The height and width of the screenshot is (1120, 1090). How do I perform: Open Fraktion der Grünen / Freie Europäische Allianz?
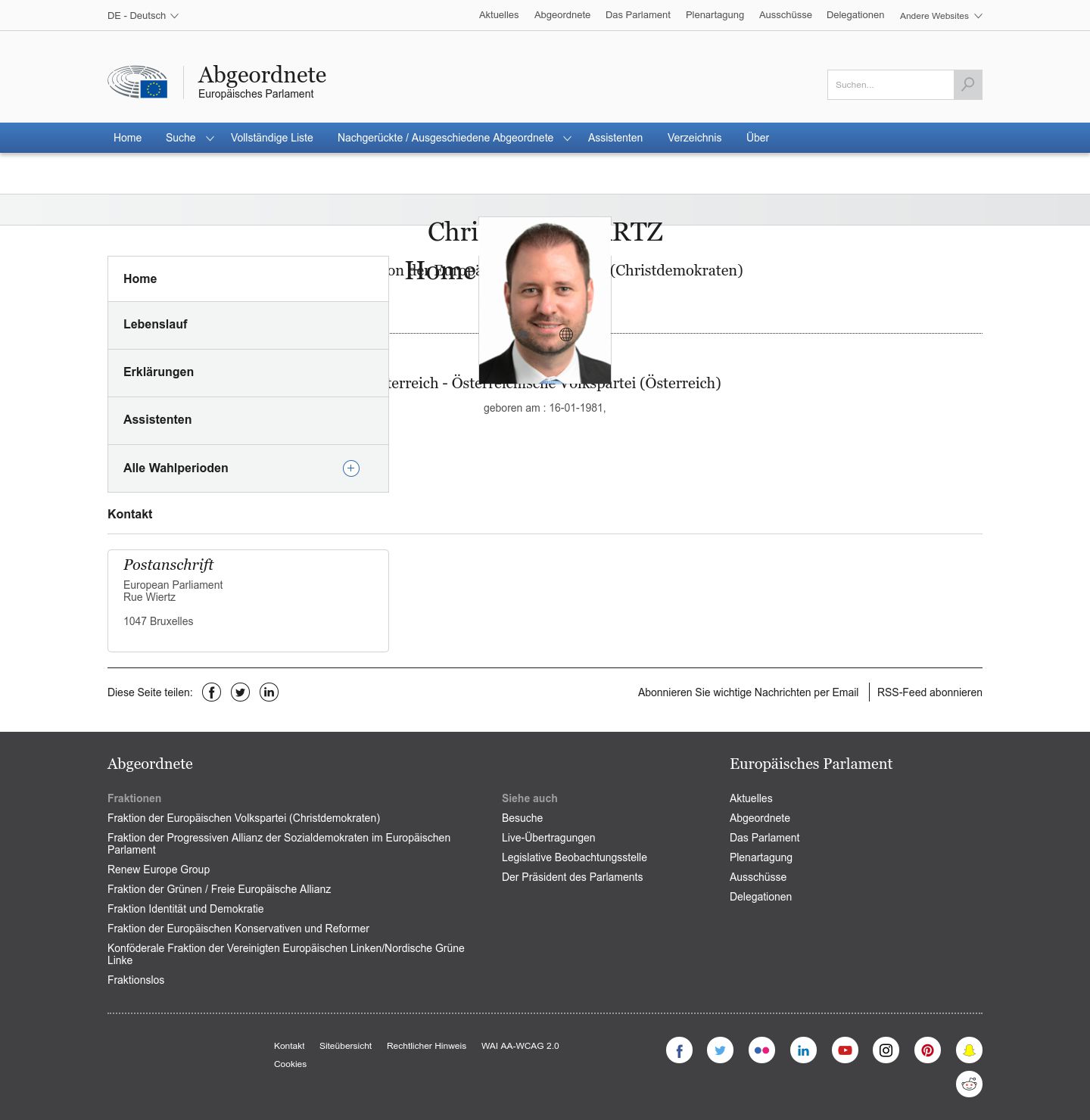[219, 889]
